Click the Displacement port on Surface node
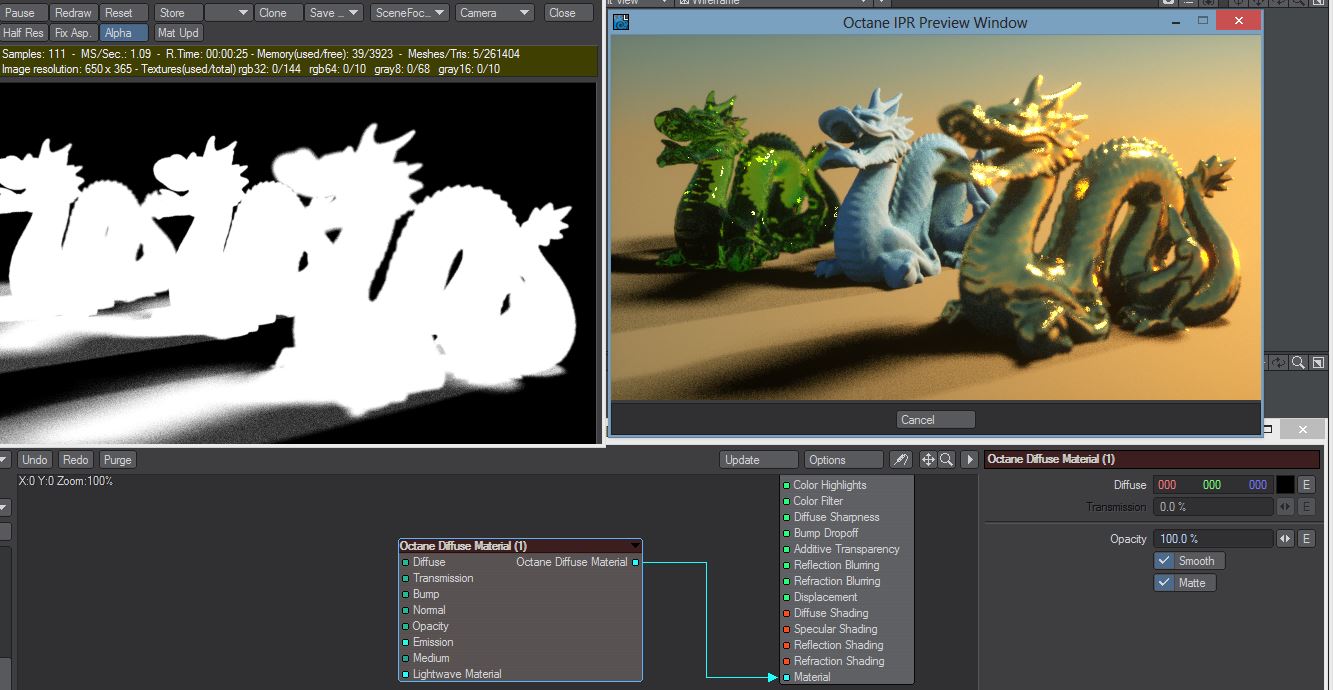1333x690 pixels. click(786, 597)
